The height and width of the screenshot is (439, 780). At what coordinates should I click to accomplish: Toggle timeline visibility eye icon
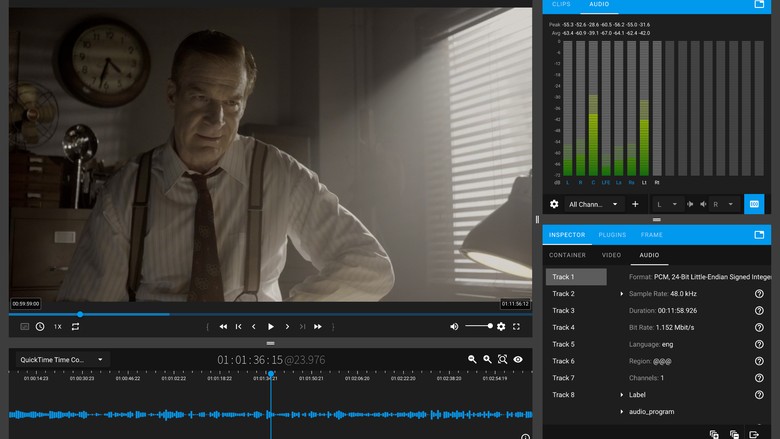518,359
